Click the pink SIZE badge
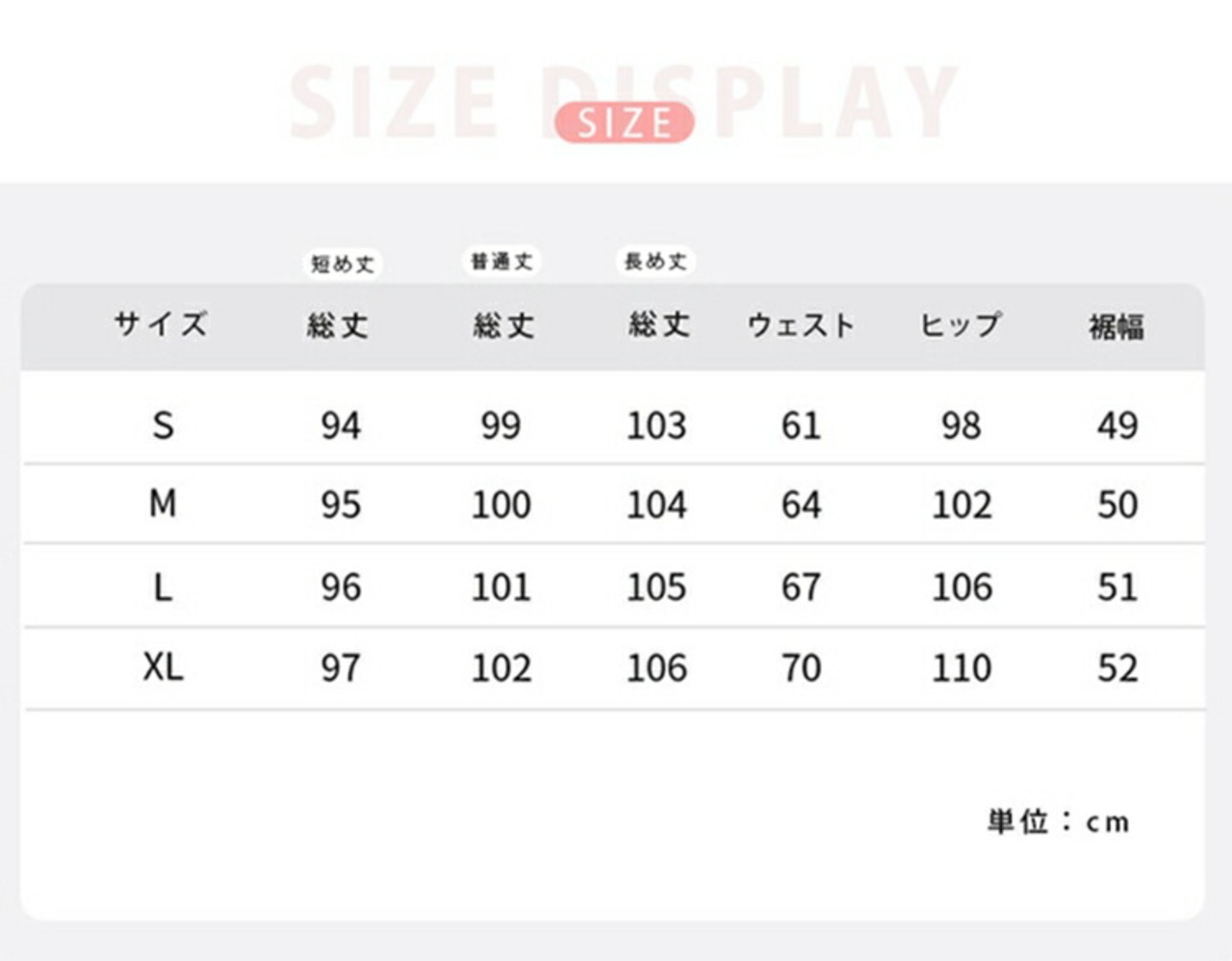Viewport: 1232px width, 961px height. click(624, 123)
